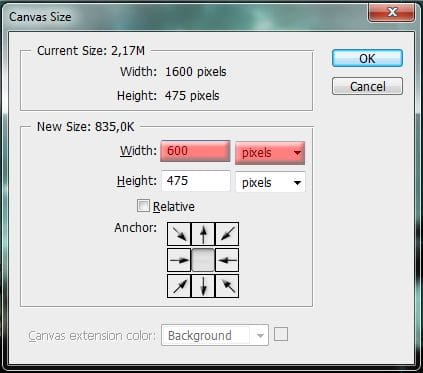Click the 'New Size: 835,0K' label
This screenshot has height=373, width=423.
86,127
